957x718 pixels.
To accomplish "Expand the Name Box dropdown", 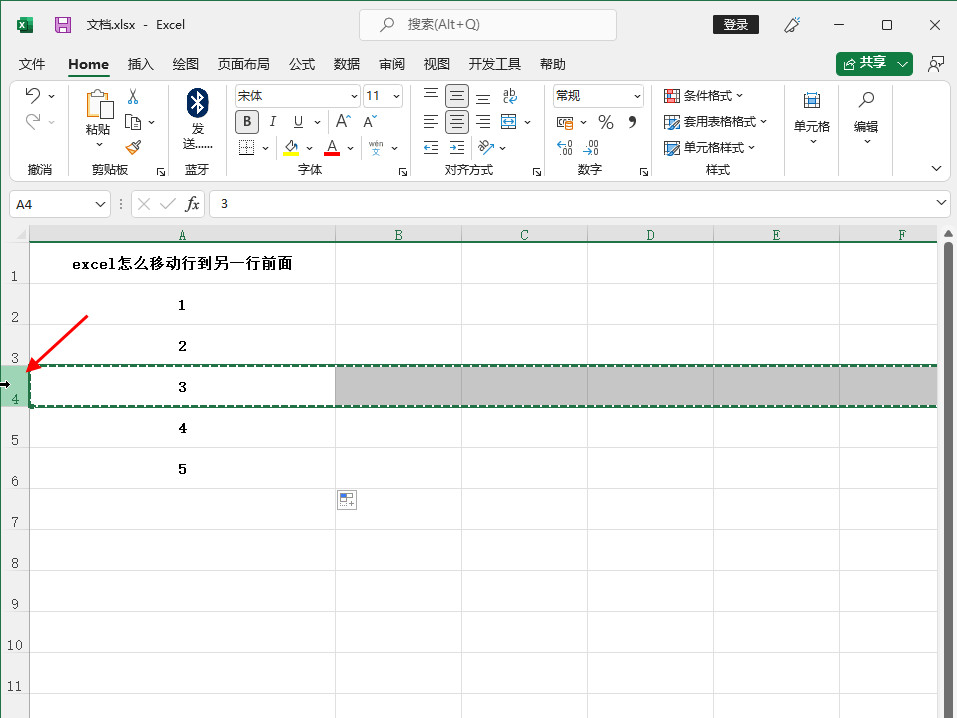I will pyautogui.click(x=100, y=204).
